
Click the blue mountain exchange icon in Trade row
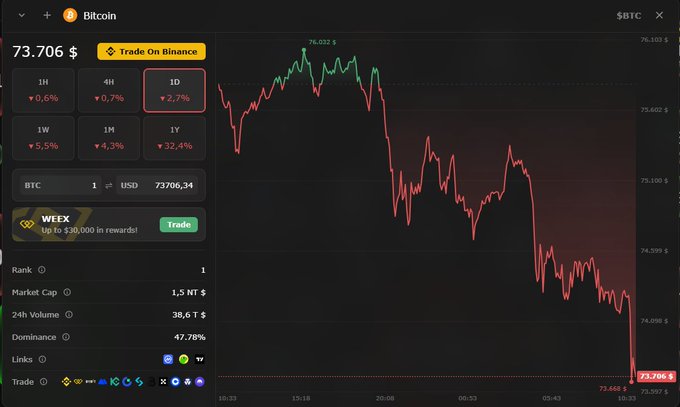click(102, 382)
